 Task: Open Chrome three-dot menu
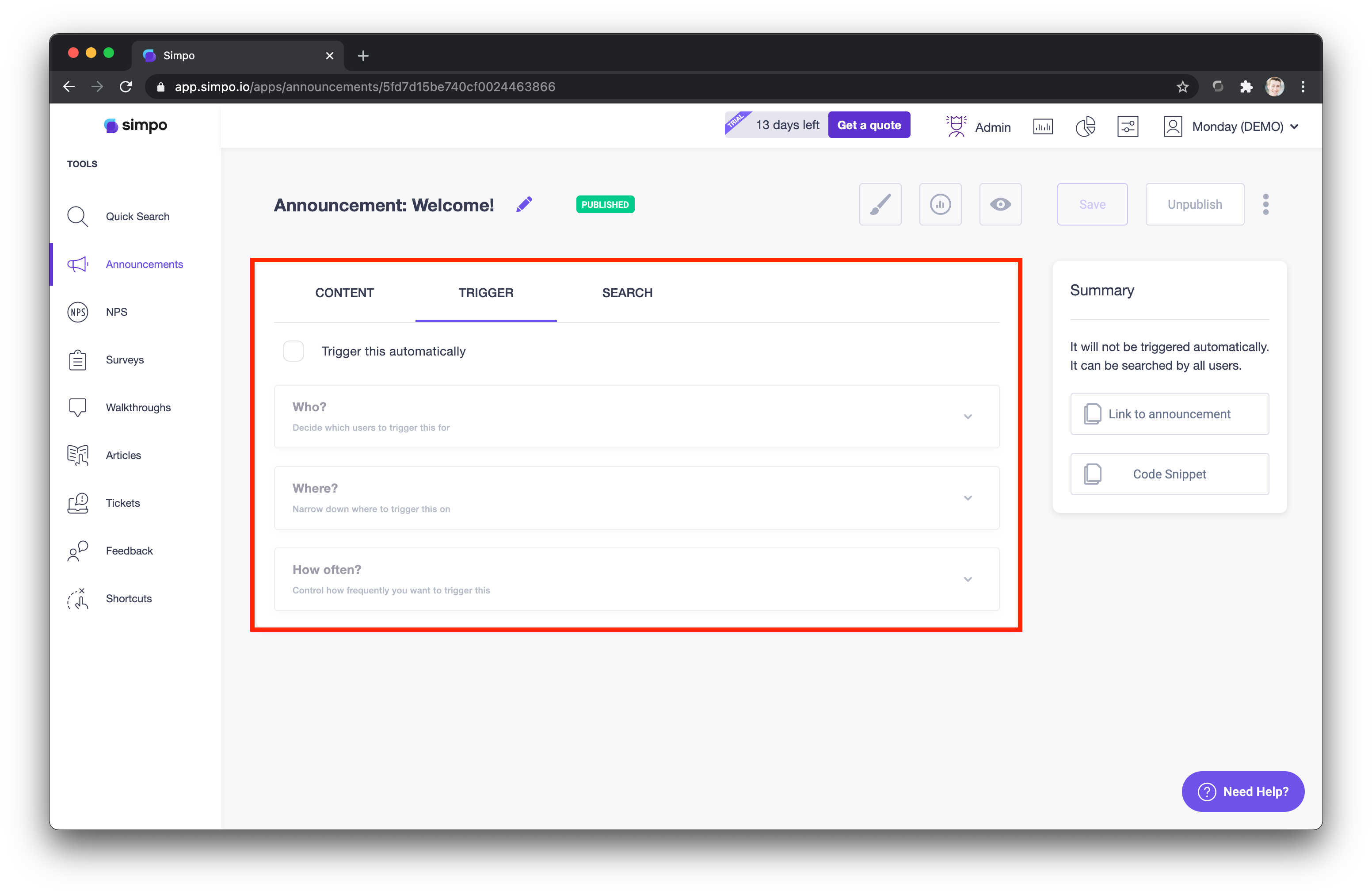point(1303,87)
